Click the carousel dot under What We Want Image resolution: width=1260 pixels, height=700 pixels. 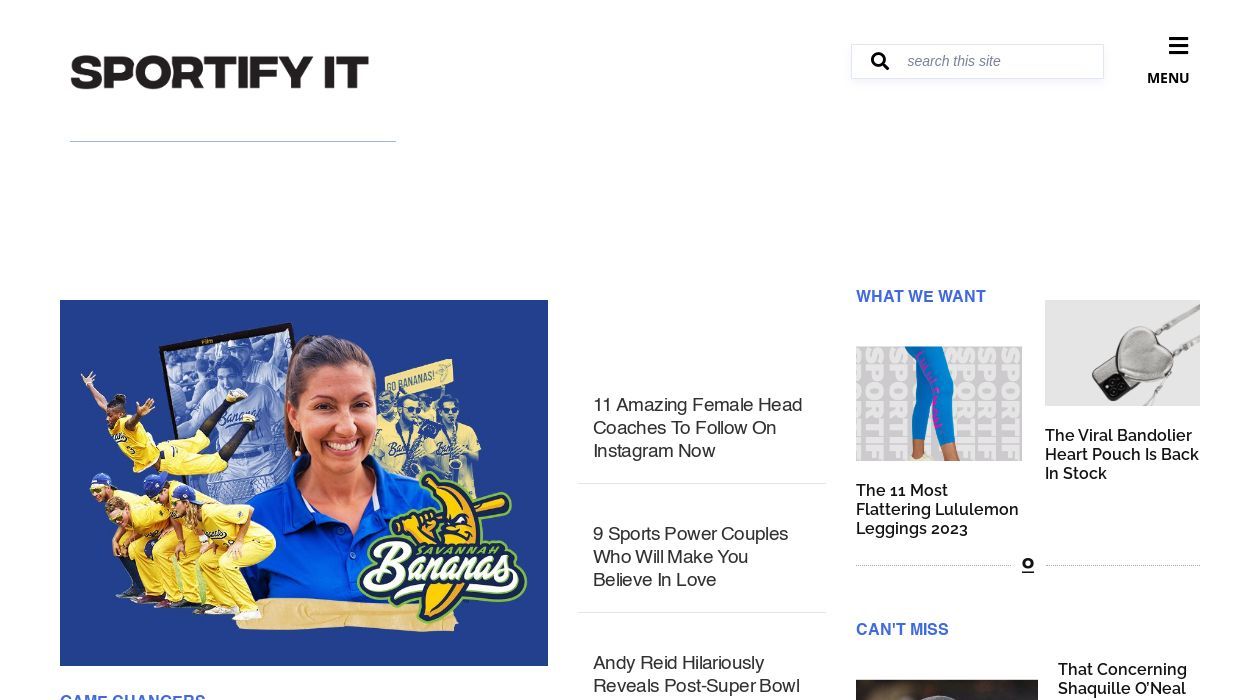point(1027,565)
